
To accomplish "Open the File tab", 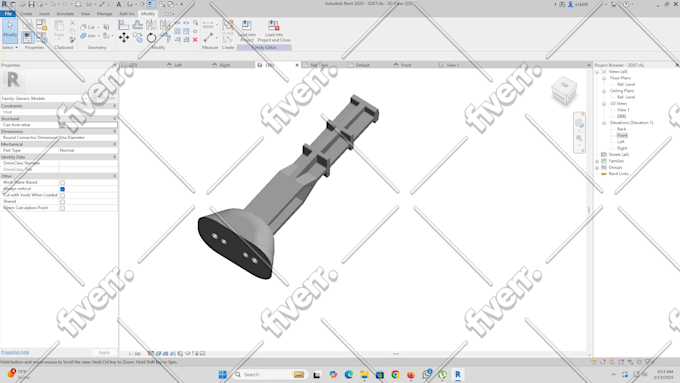I will (x=8, y=14).
